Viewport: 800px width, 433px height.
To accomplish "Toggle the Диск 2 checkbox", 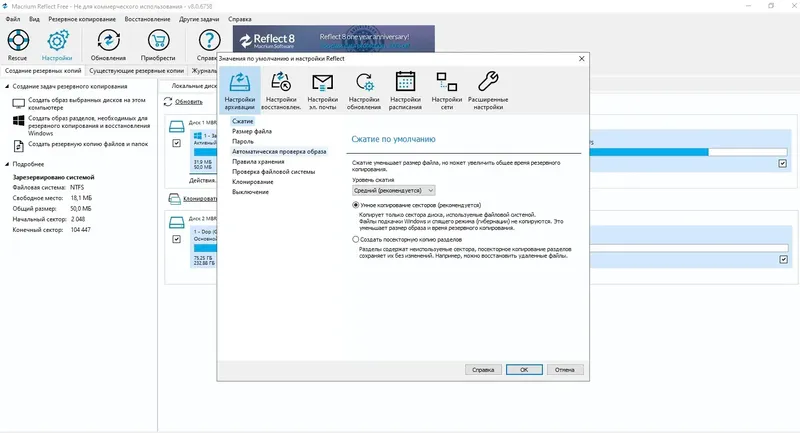I will (x=177, y=239).
